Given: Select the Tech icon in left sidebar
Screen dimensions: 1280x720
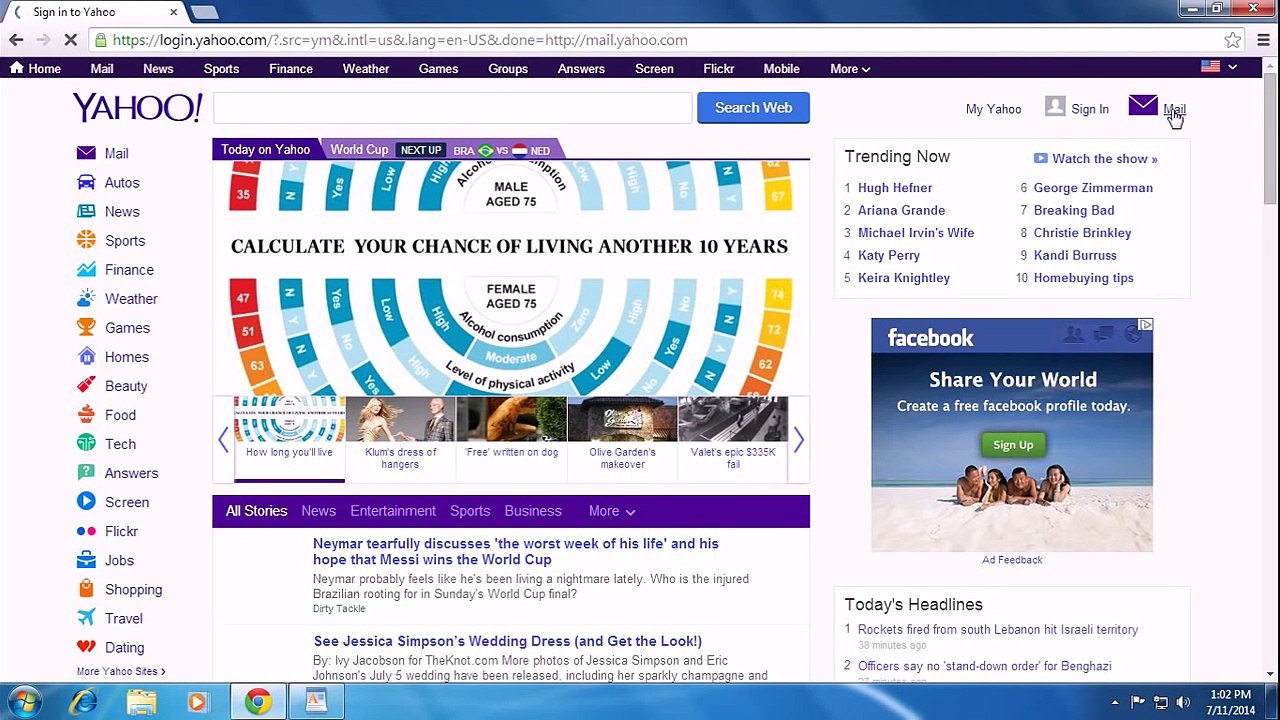Looking at the screenshot, I should click(x=86, y=443).
